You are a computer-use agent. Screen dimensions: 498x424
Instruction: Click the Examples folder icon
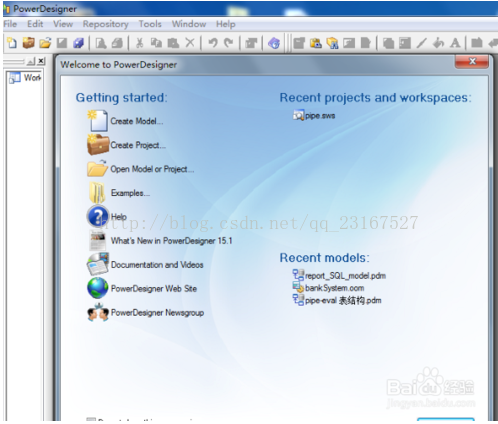point(97,193)
